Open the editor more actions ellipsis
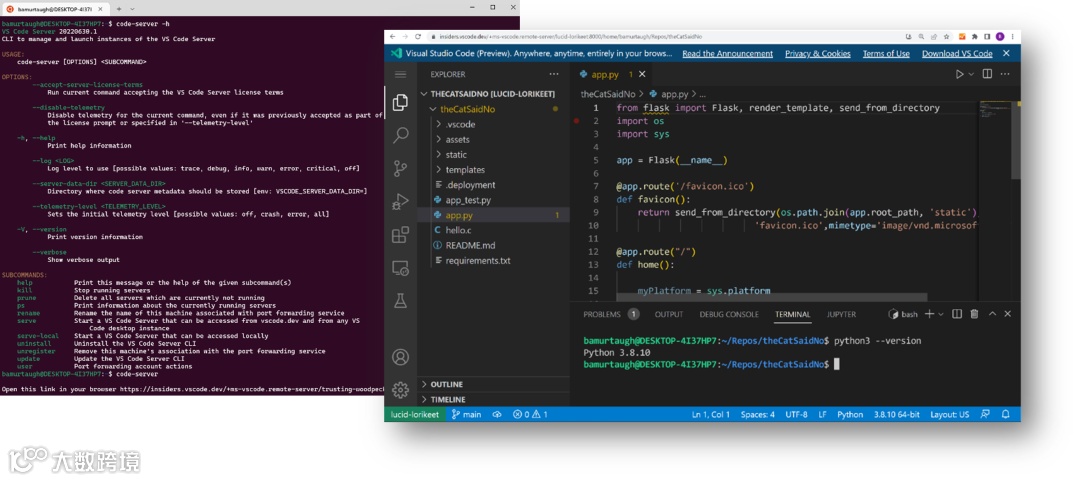The width and height of the screenshot is (1080, 481). click(x=1007, y=74)
